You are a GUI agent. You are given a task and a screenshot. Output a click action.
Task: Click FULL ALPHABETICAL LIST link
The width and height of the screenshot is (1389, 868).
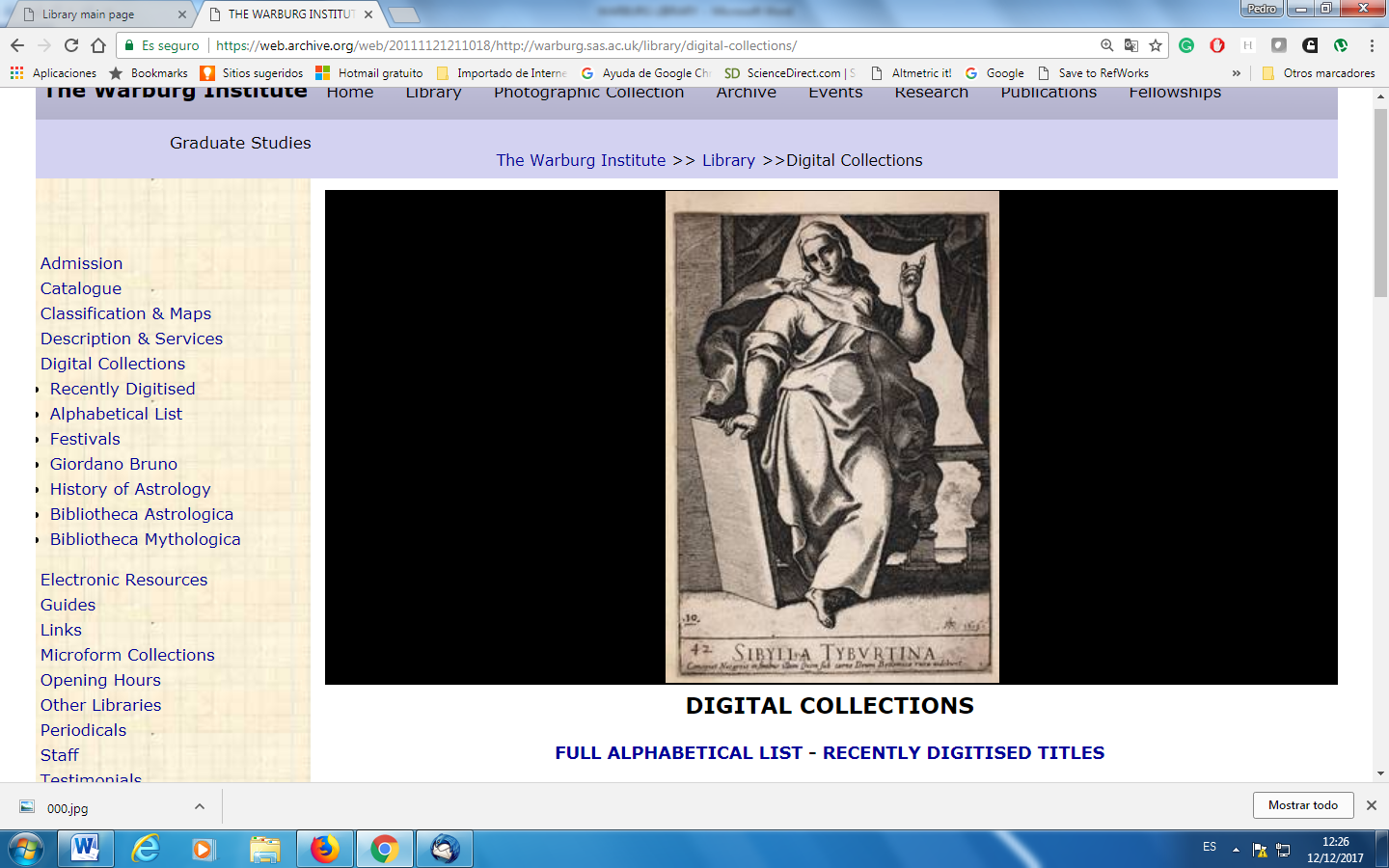pos(678,753)
